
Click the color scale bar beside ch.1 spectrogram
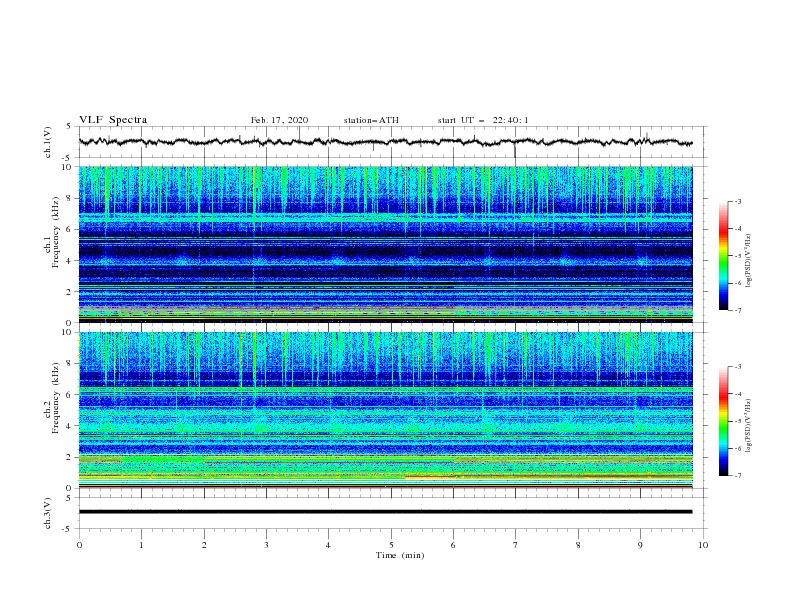723,255
